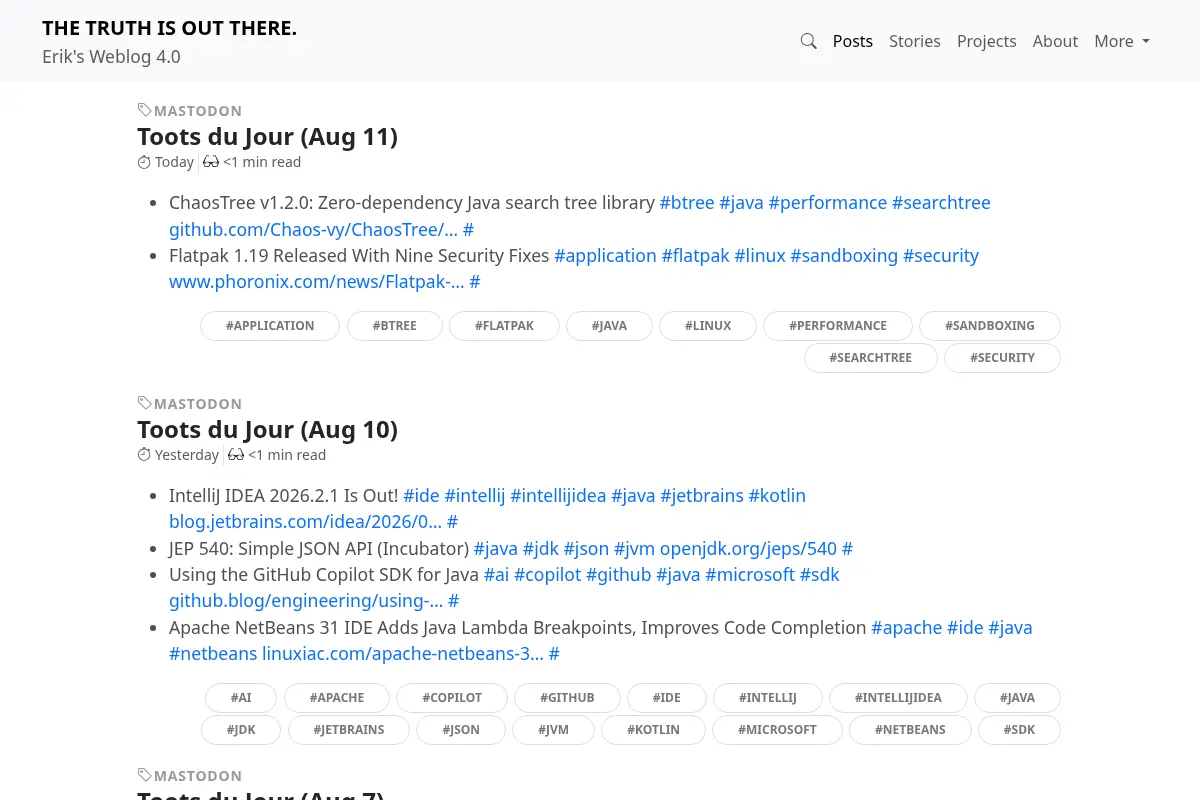Click MASTODON category above Aug 10 post
The height and width of the screenshot is (800, 1200).
coord(198,404)
